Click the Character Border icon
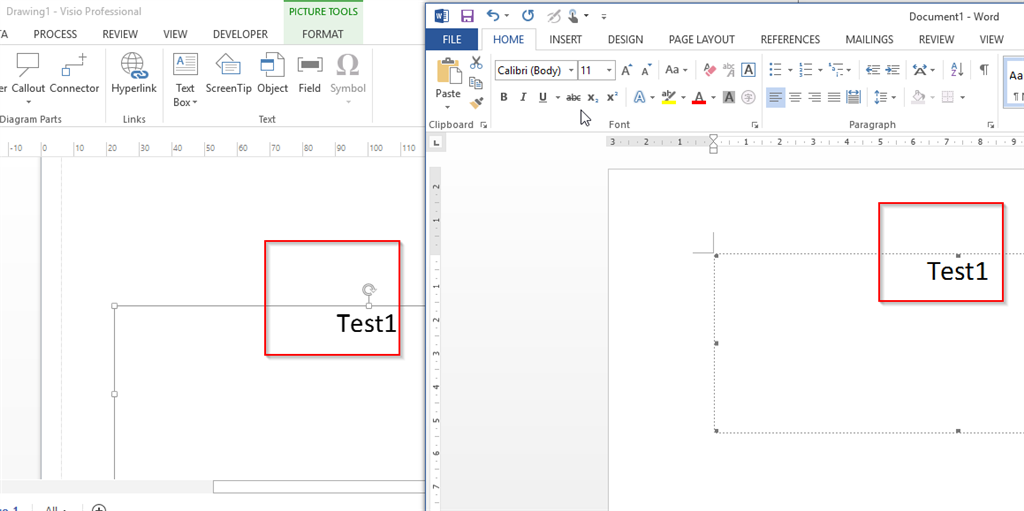This screenshot has width=1024, height=511. (748, 69)
